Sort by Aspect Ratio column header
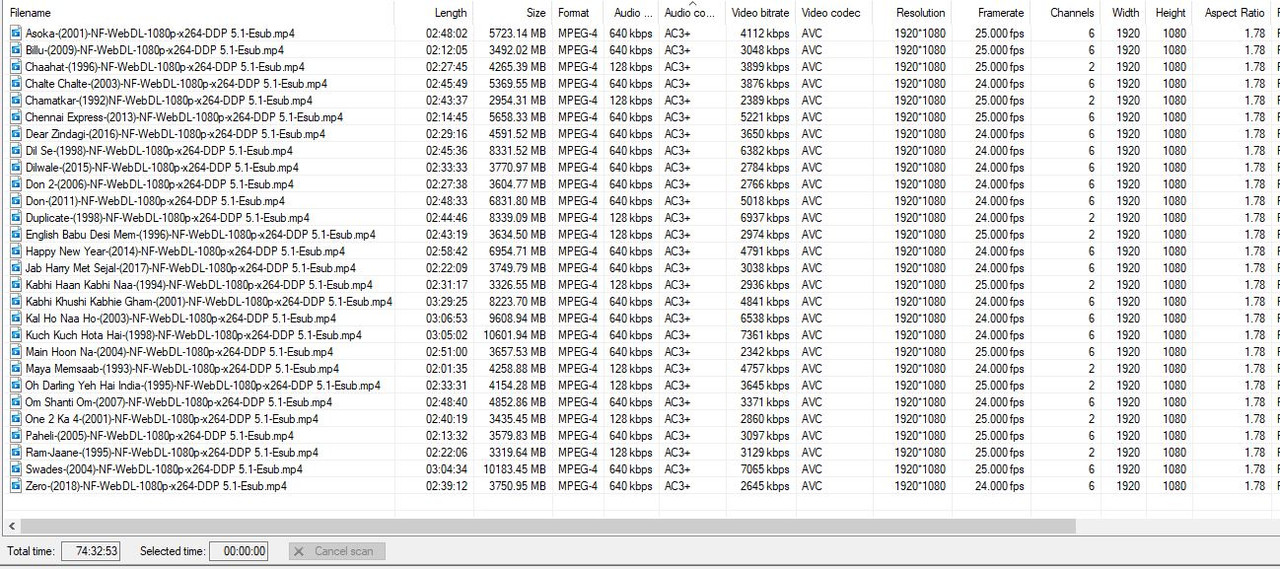Viewport: 1280px width, 569px height. (x=1232, y=13)
